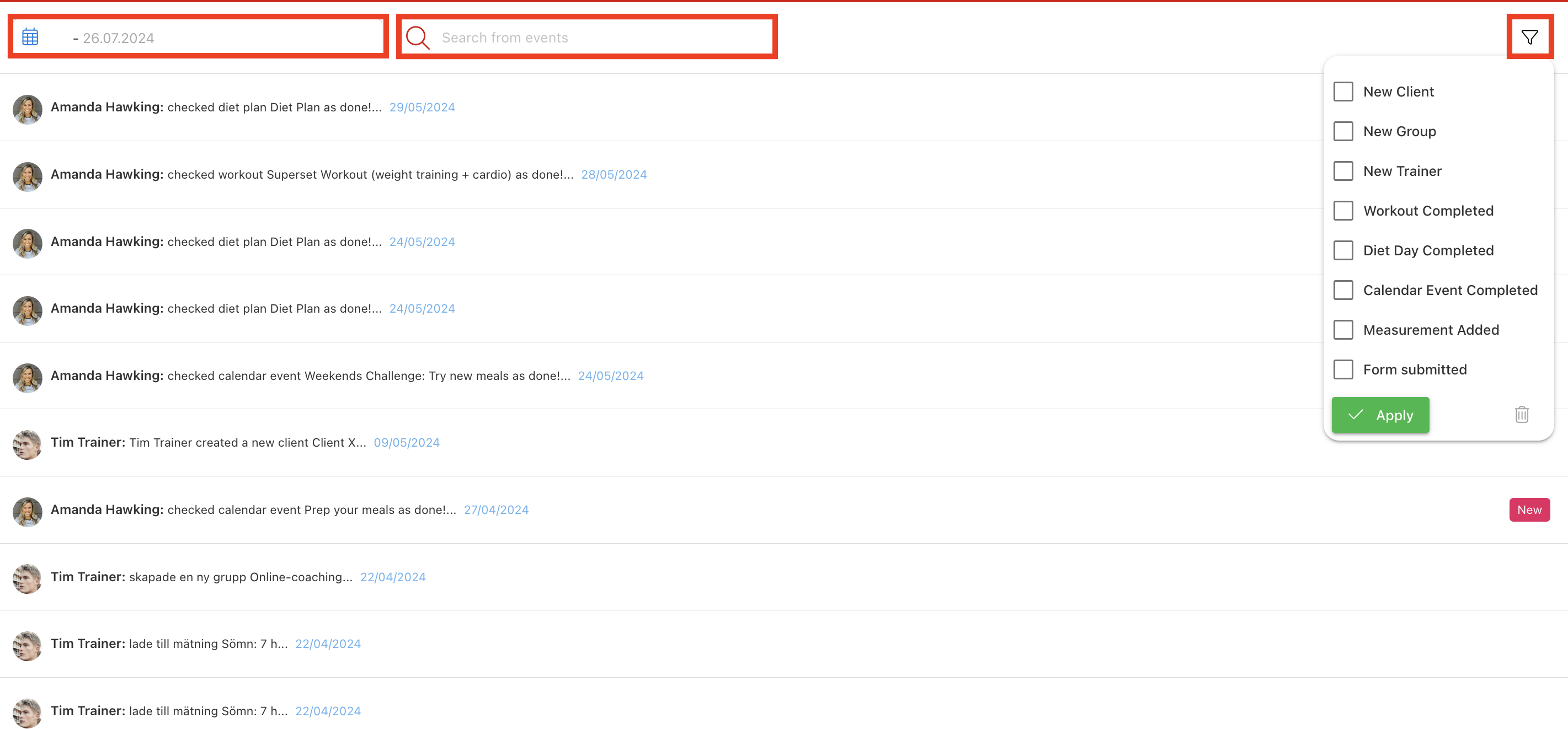Click Amanda avatar on Prep your meals event
1568x729 pixels.
(x=28, y=511)
